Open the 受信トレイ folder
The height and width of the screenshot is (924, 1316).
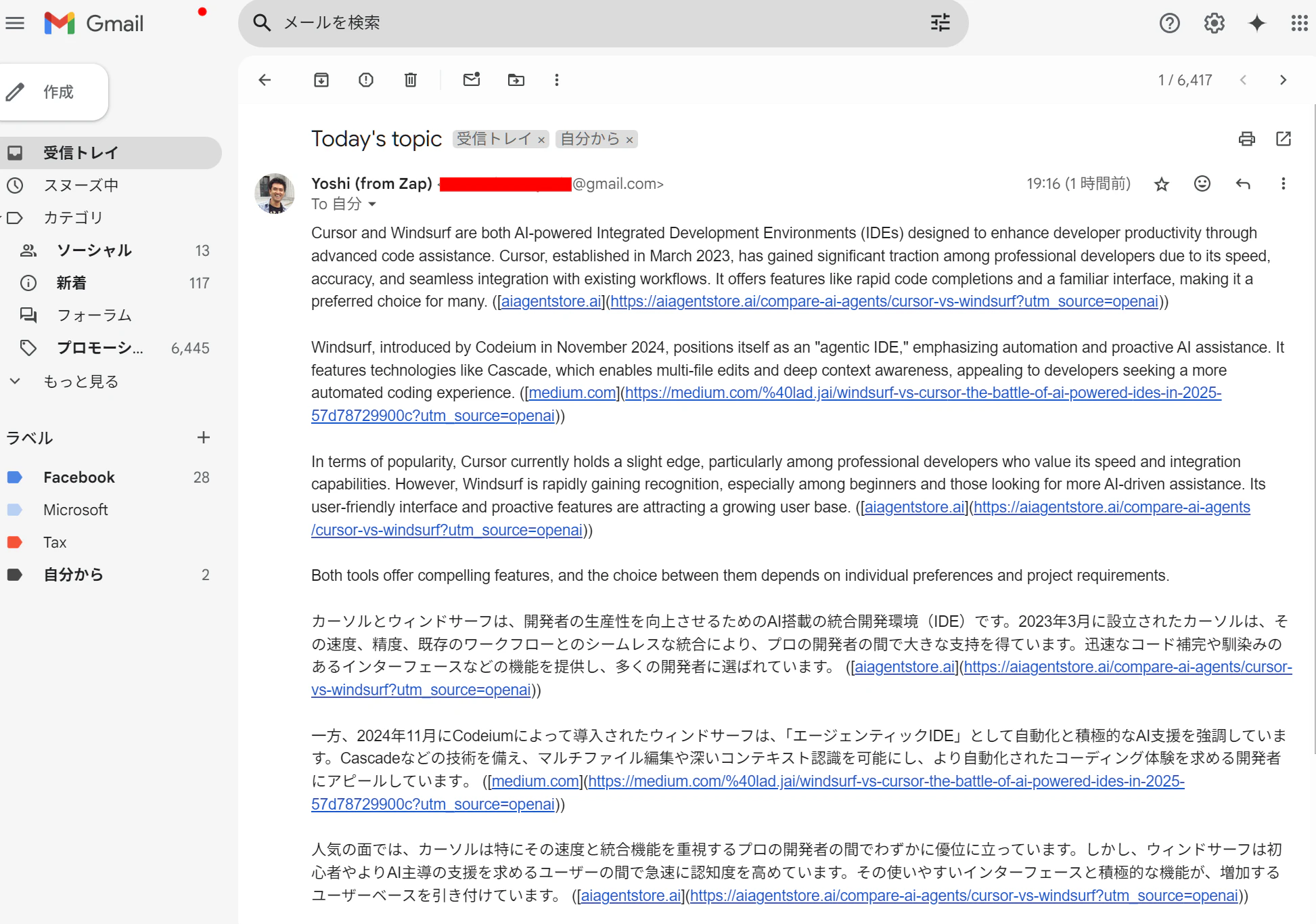111,153
